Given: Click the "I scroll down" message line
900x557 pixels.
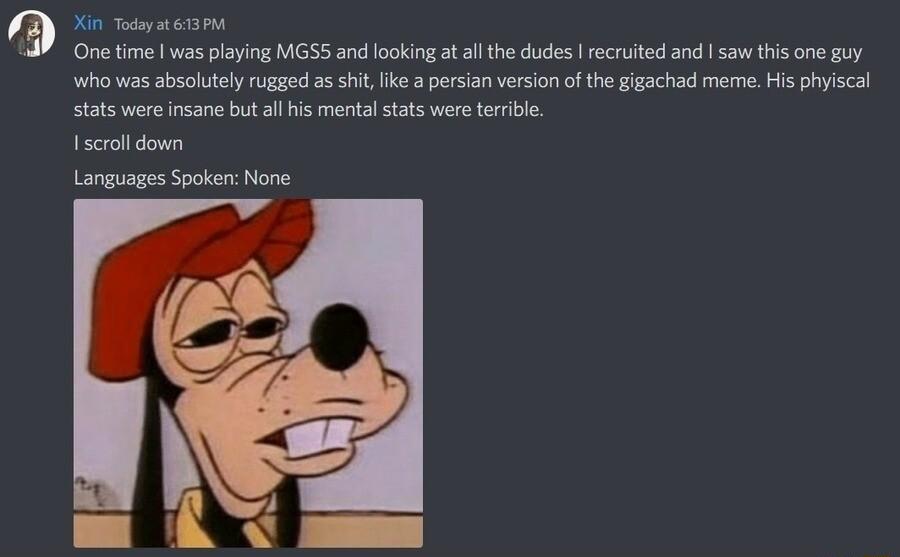Looking at the screenshot, I should click(x=128, y=143).
